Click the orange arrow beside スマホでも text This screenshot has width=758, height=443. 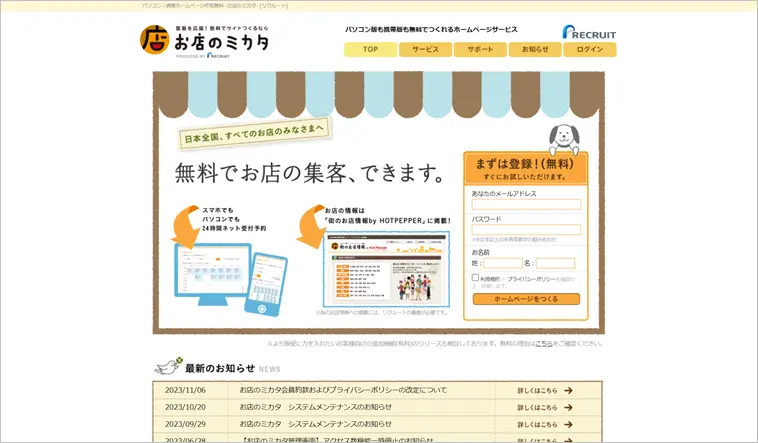(186, 226)
